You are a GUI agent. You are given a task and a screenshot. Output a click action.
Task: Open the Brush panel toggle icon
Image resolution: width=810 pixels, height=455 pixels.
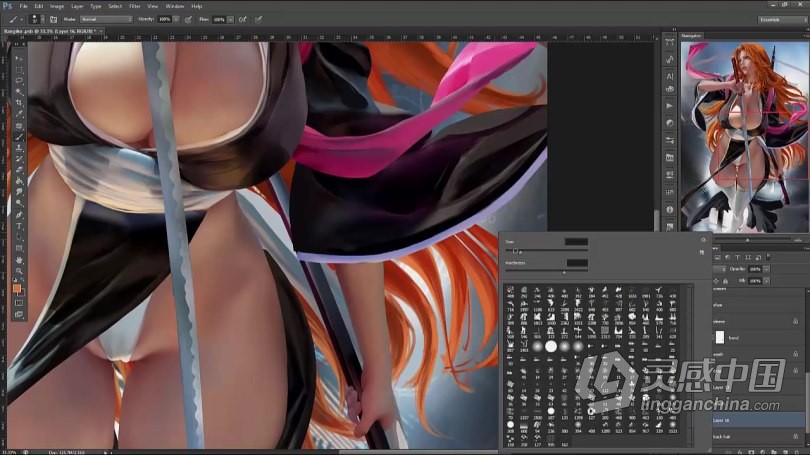[54, 19]
